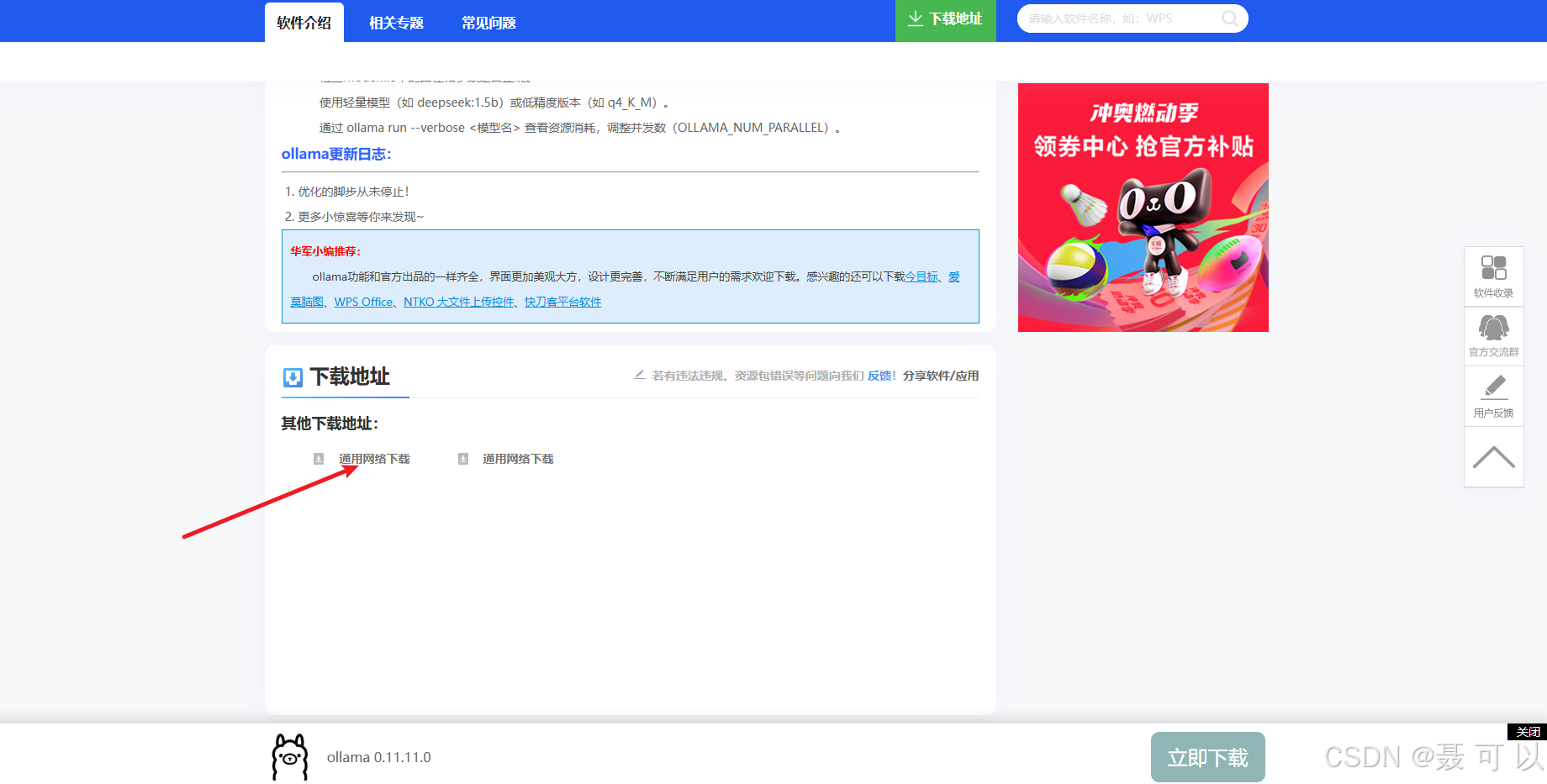Select the 软件介绍 tab
This screenshot has width=1547, height=784.
304,23
